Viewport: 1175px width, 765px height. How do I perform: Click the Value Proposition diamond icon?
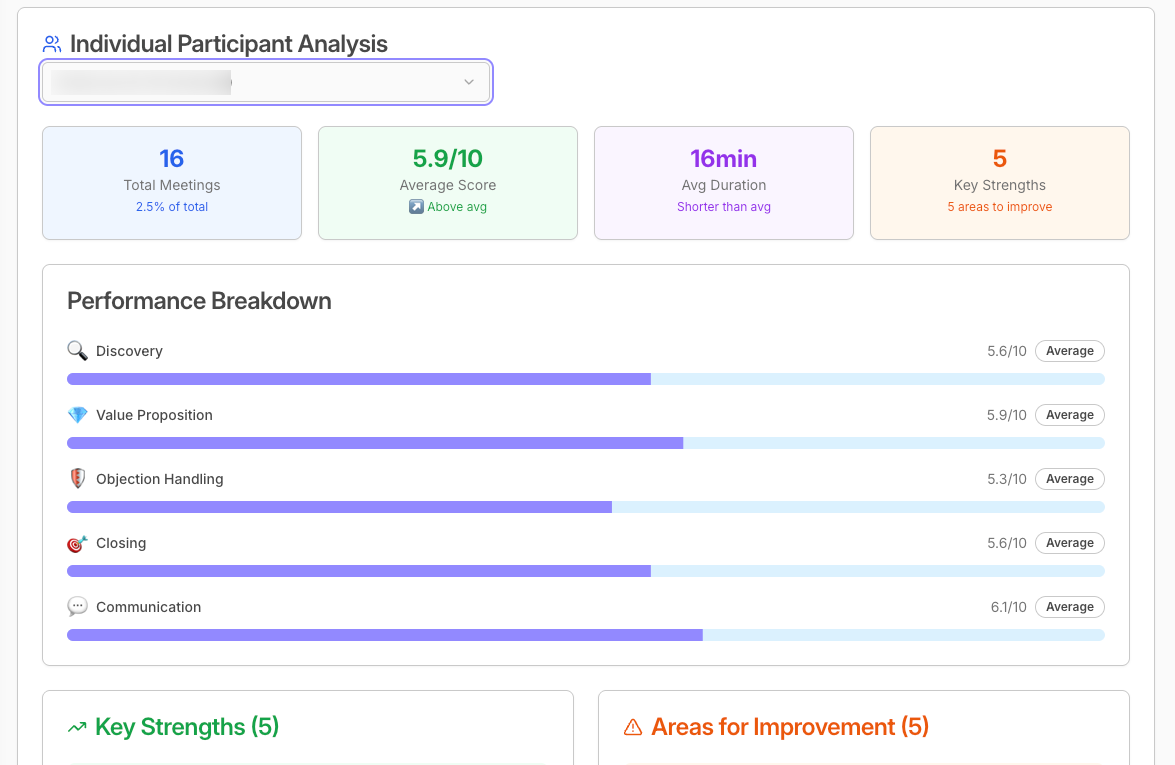coord(77,414)
